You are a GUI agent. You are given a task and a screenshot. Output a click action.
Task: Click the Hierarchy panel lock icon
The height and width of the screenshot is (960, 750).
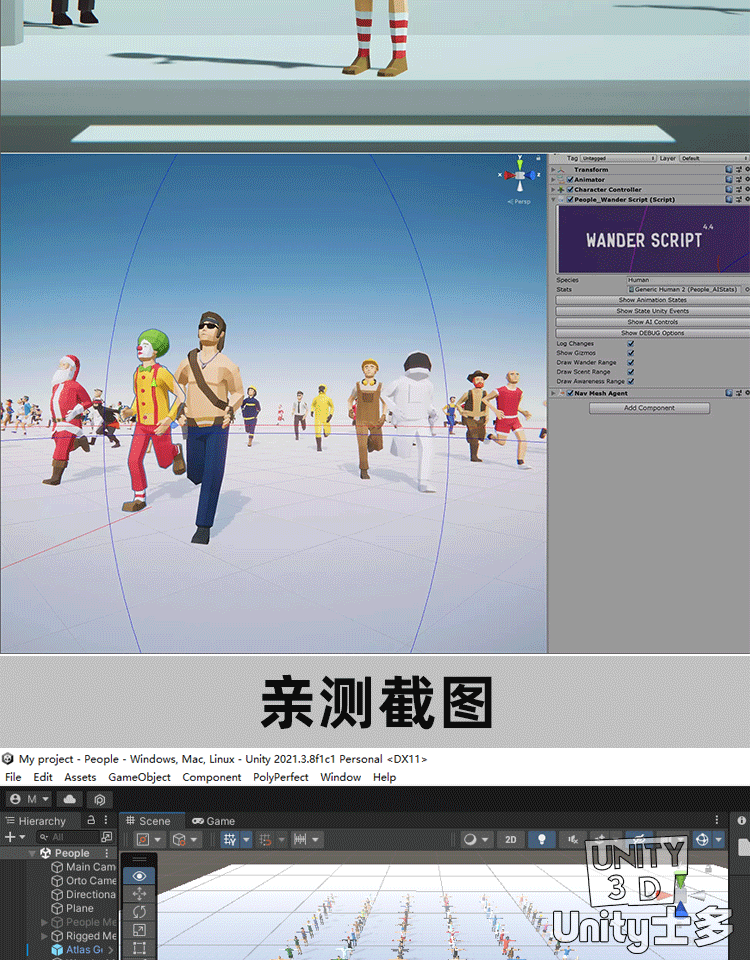92,821
